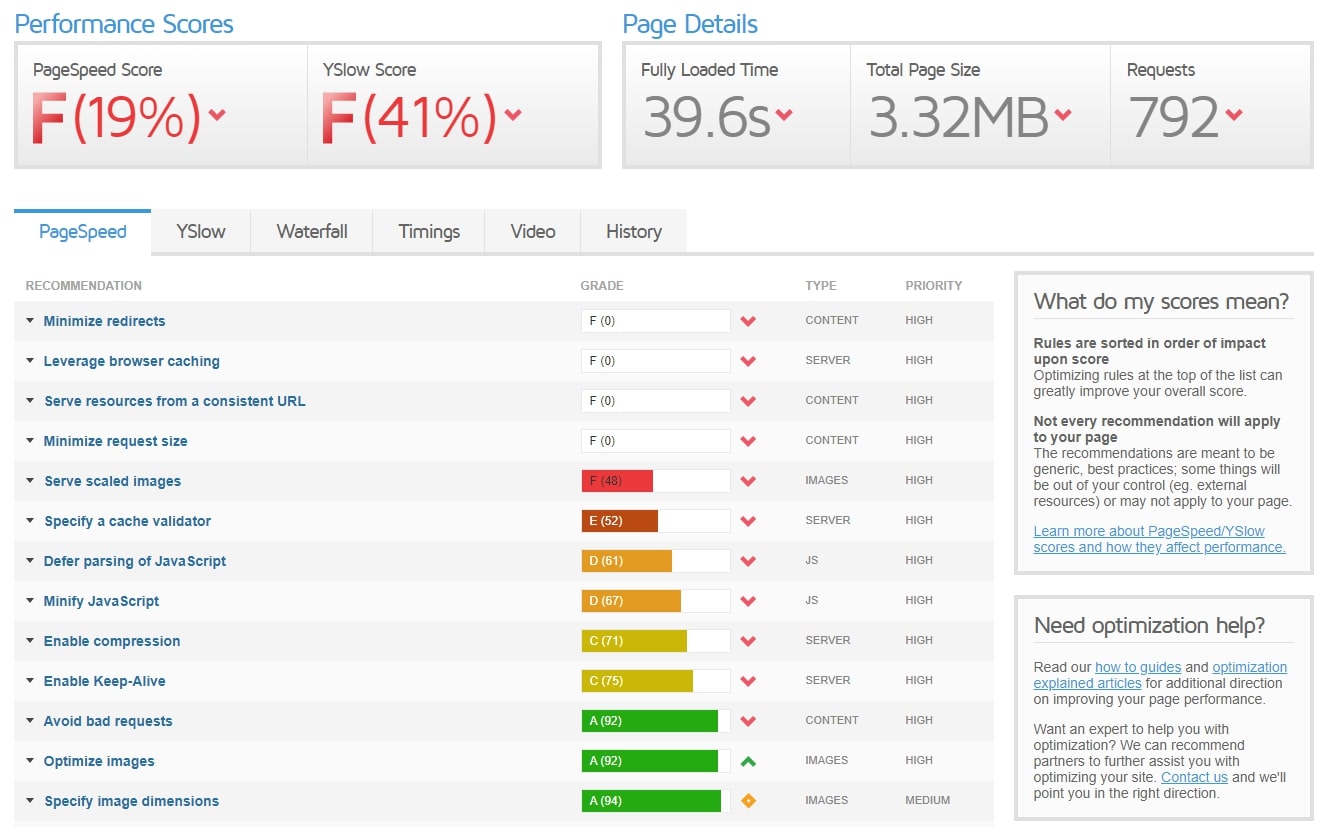Click red trend arrow for Serve scaled images
The image size is (1327, 827).
click(748, 481)
